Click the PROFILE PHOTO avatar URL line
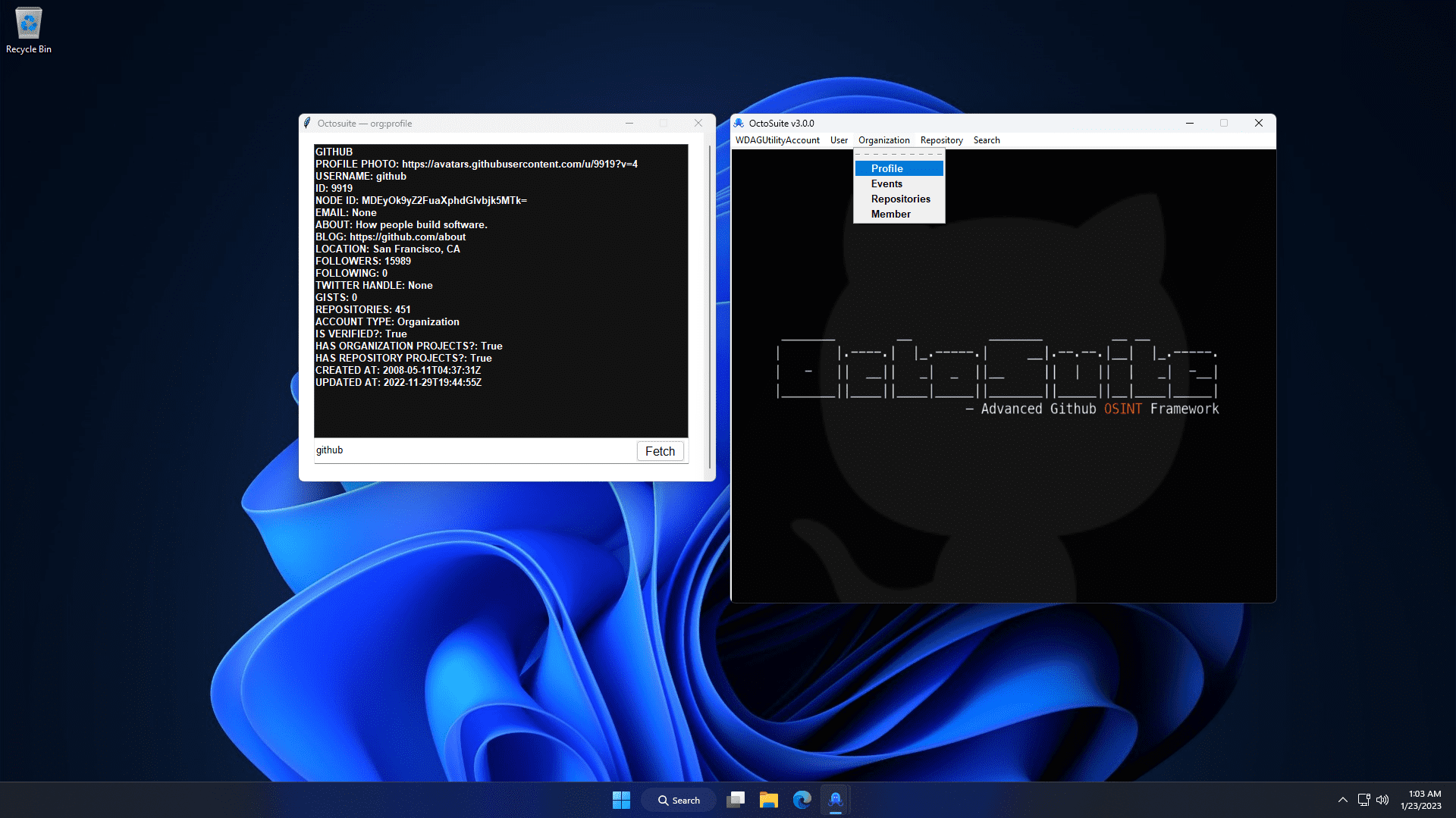This screenshot has width=1456, height=818. tap(476, 164)
